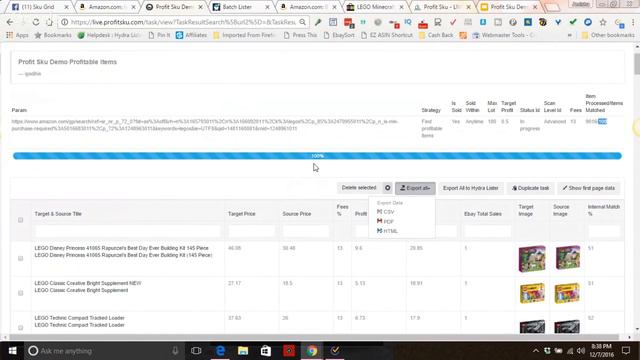Click the 100% task progress bar
The height and width of the screenshot is (360, 640).
click(x=317, y=156)
